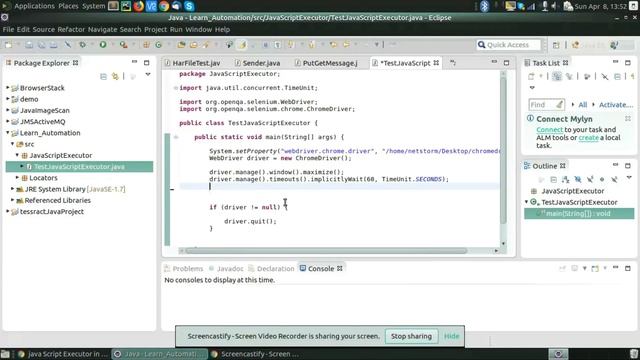Viewport: 640px width, 360px height.
Task: Expand the Locators package
Action: point(17,178)
